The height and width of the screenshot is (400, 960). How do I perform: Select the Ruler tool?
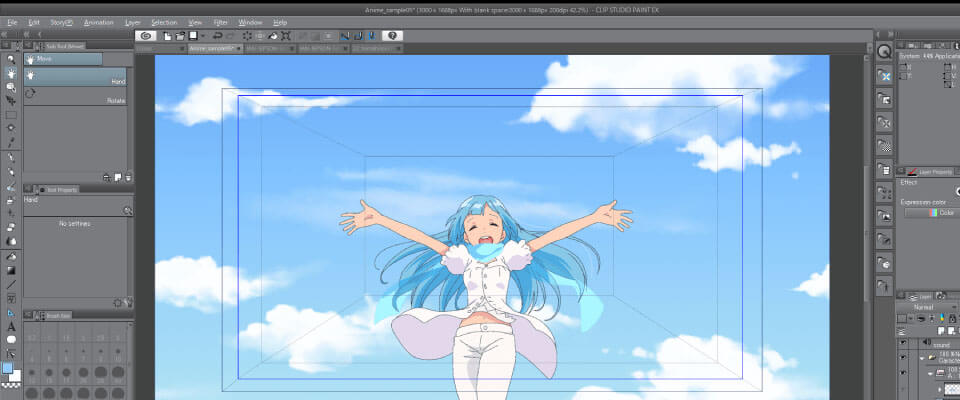(11, 312)
